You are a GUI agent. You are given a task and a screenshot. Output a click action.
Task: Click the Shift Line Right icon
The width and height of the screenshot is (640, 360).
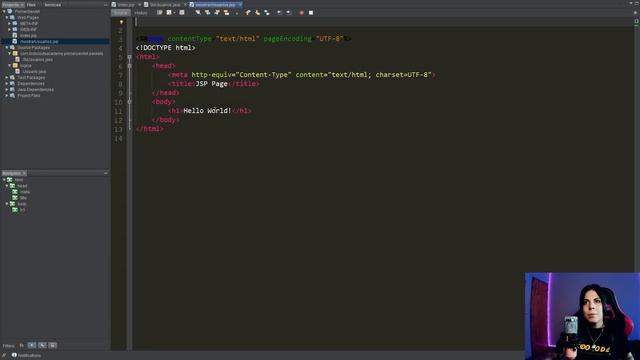(289, 13)
